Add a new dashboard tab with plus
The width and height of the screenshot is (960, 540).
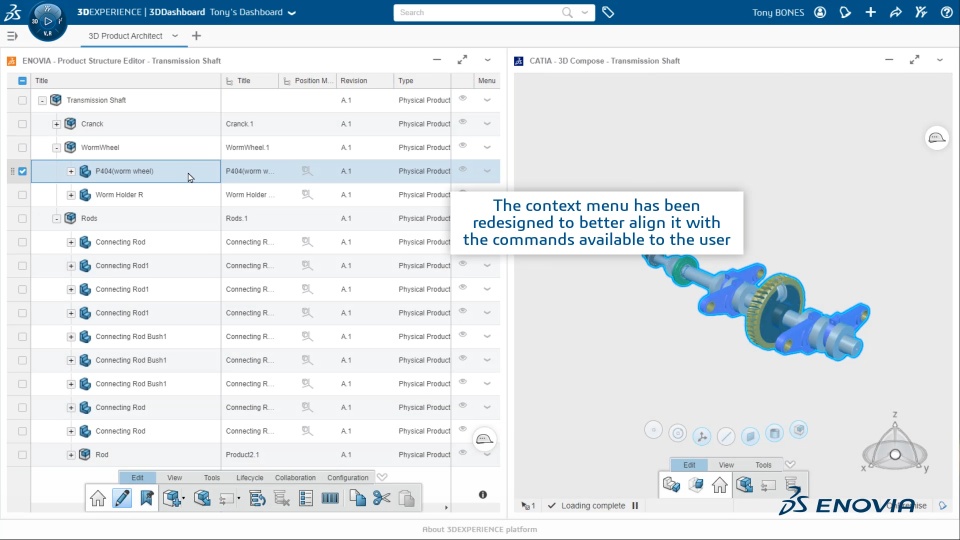[x=197, y=36]
